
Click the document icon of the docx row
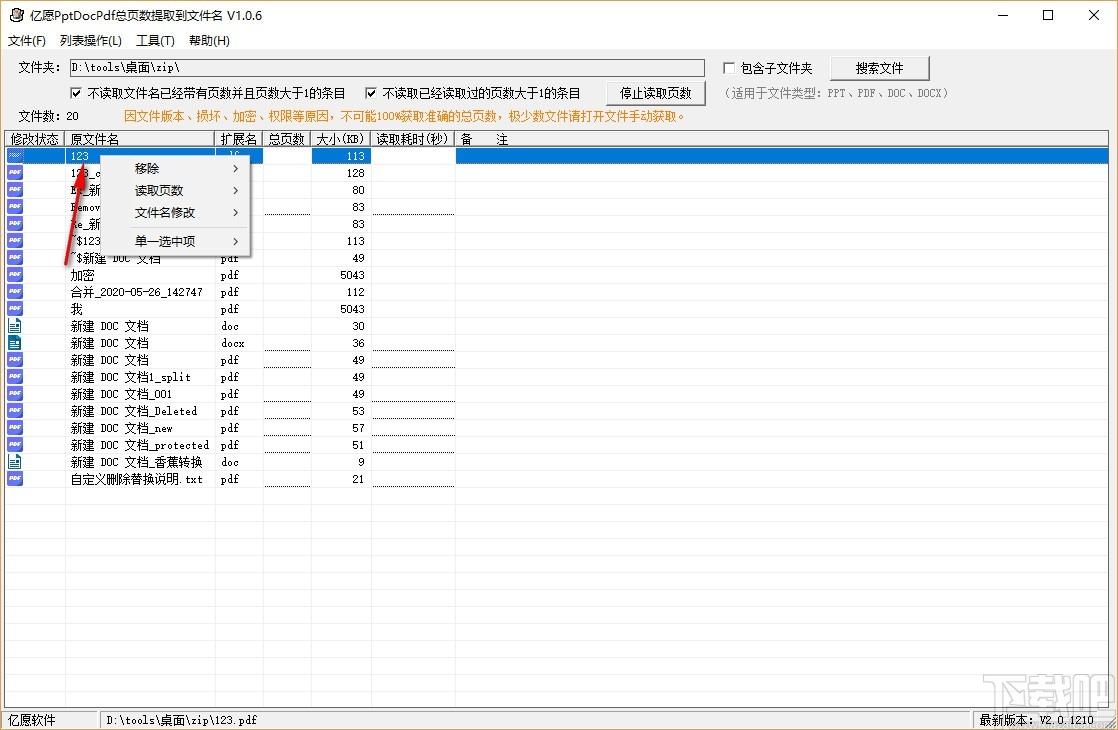click(x=15, y=343)
